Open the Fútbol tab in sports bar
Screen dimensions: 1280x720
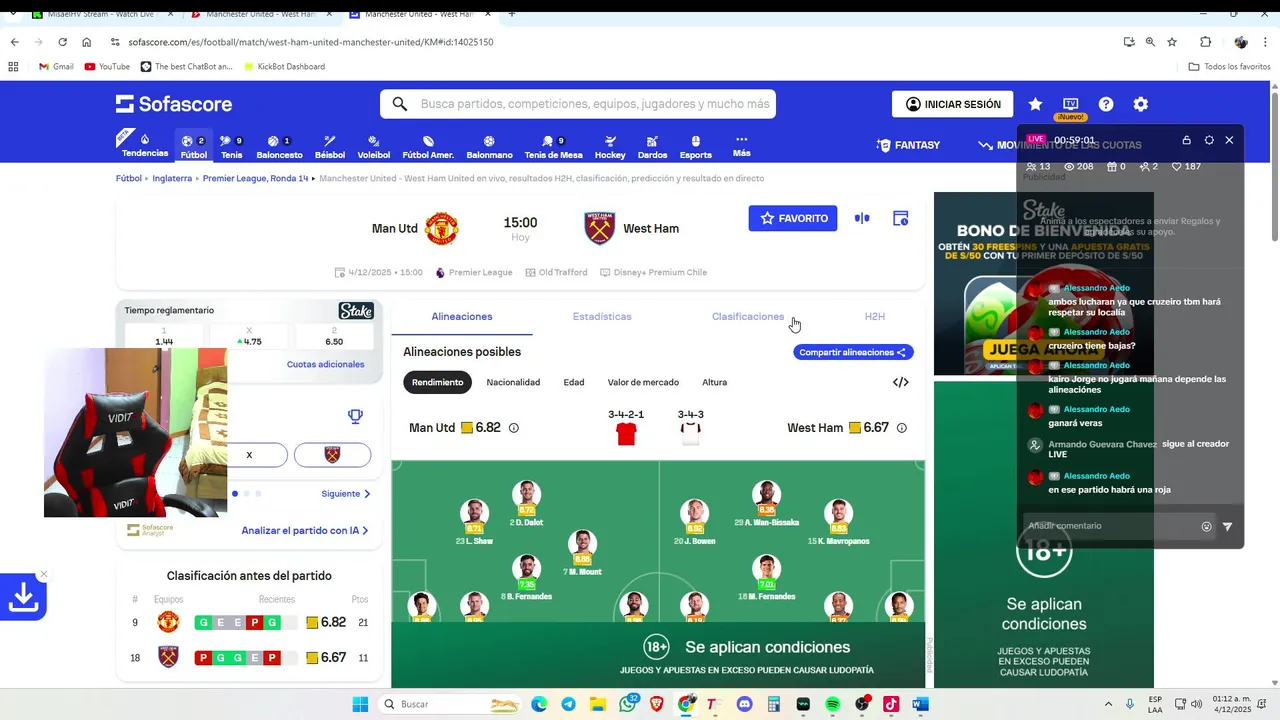point(193,146)
